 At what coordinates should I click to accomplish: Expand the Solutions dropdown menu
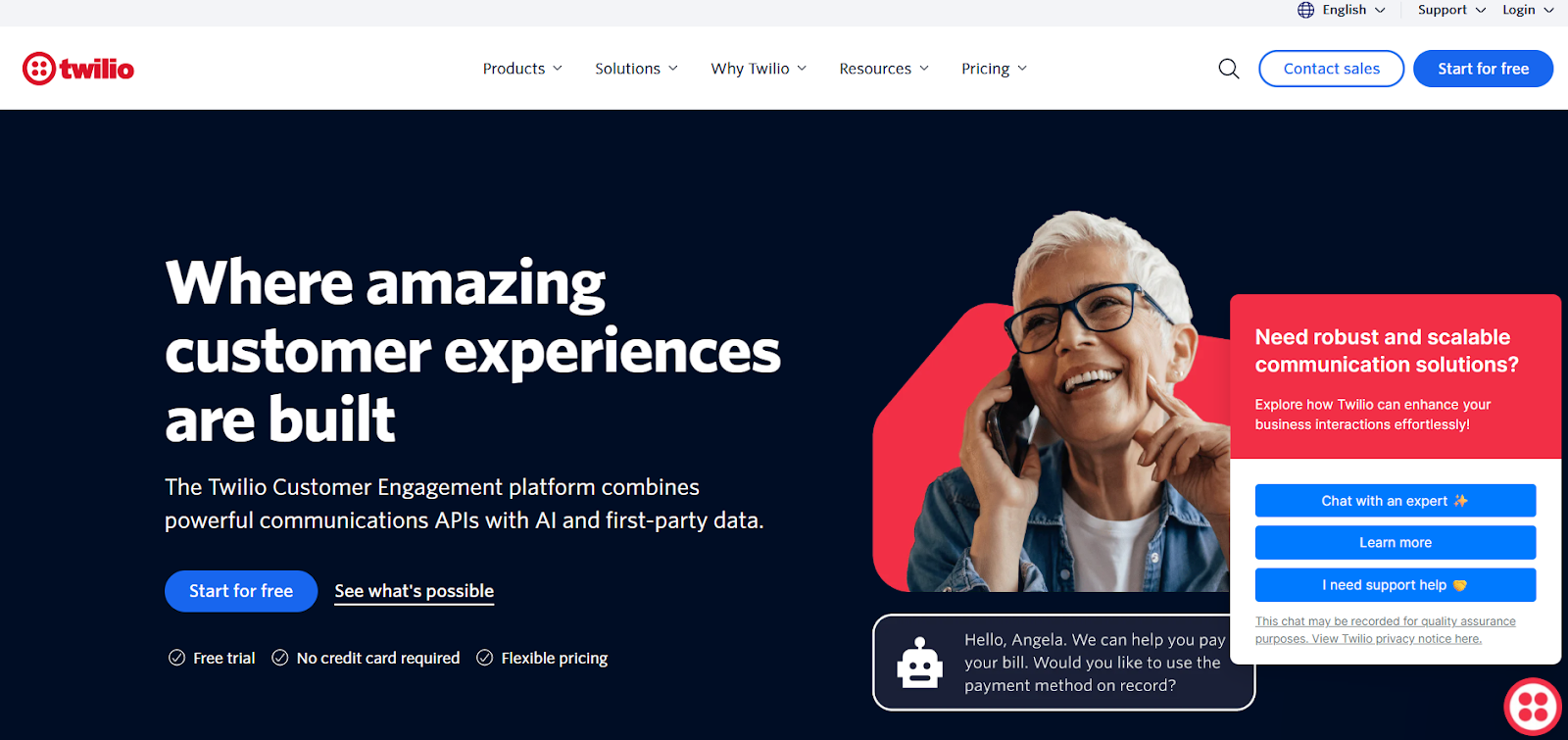(636, 69)
